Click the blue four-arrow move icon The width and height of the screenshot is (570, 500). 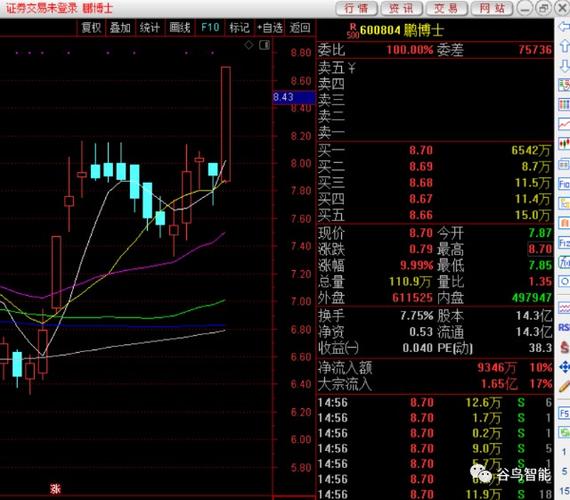click(564, 367)
